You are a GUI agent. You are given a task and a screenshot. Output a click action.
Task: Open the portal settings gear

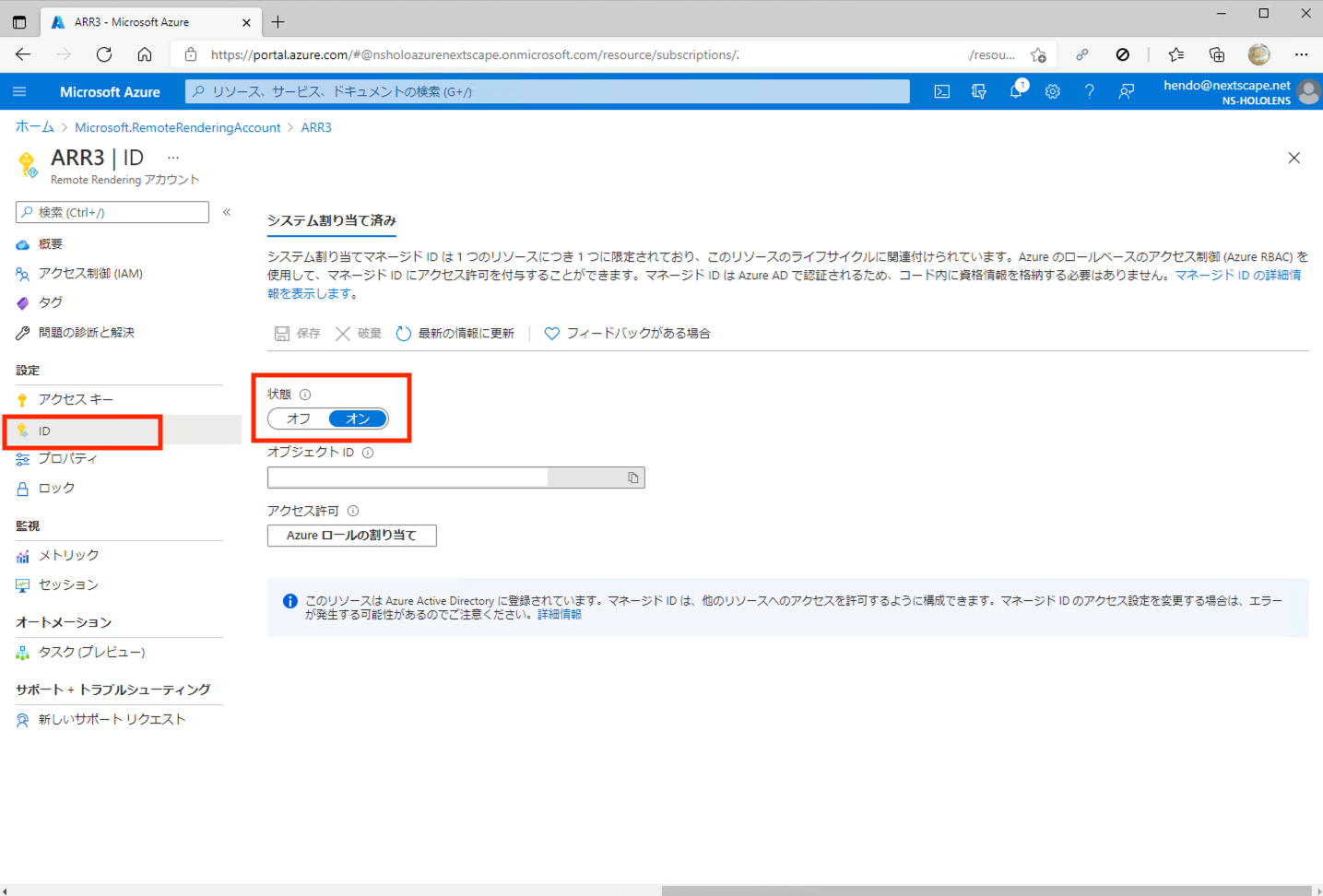pos(1052,91)
